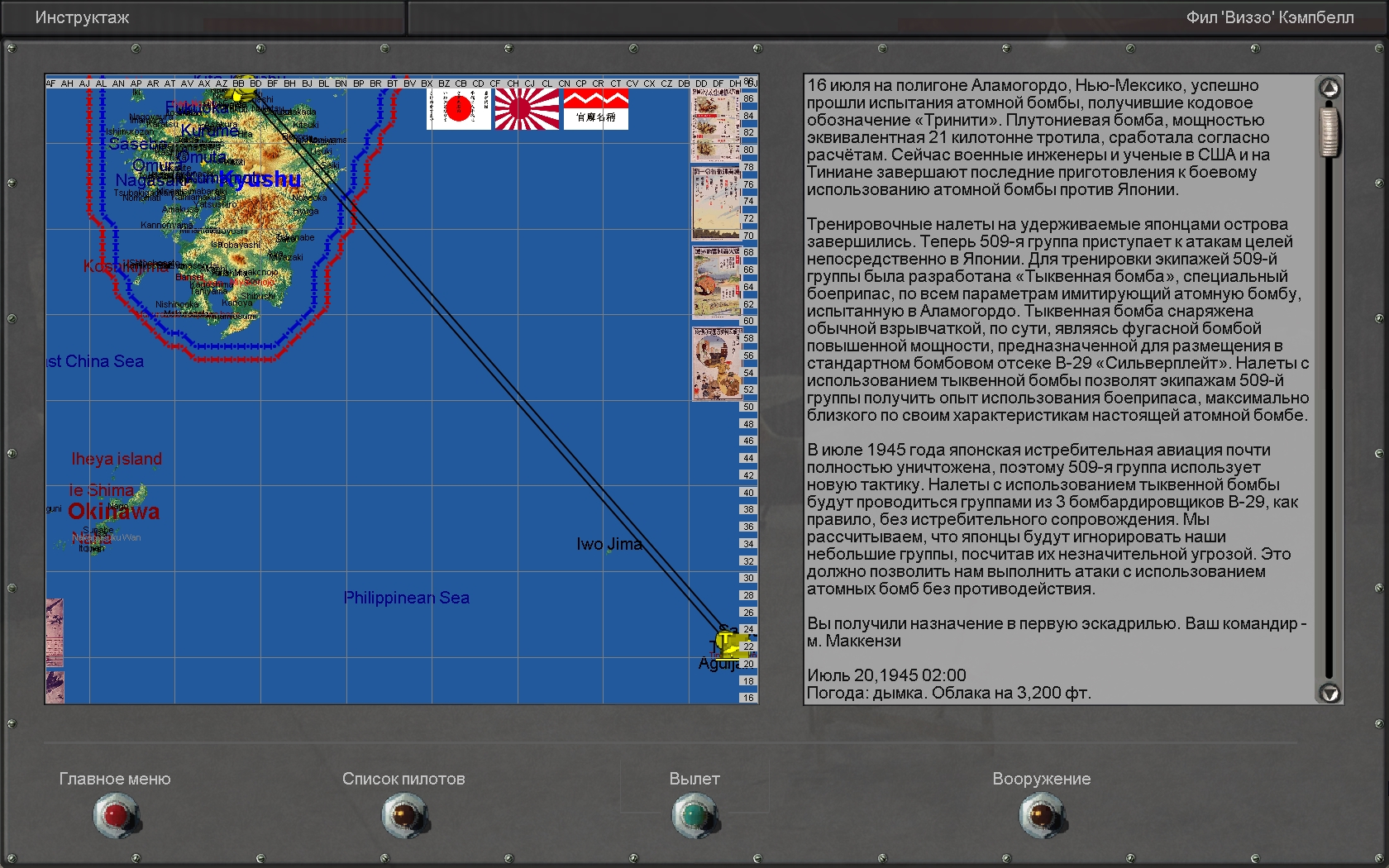Click the Japanese Hinomaru flag with writing
The image size is (1389, 868).
[x=459, y=109]
